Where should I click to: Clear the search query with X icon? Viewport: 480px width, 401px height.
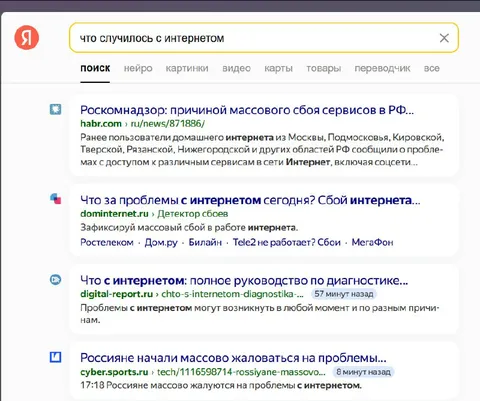[444, 38]
